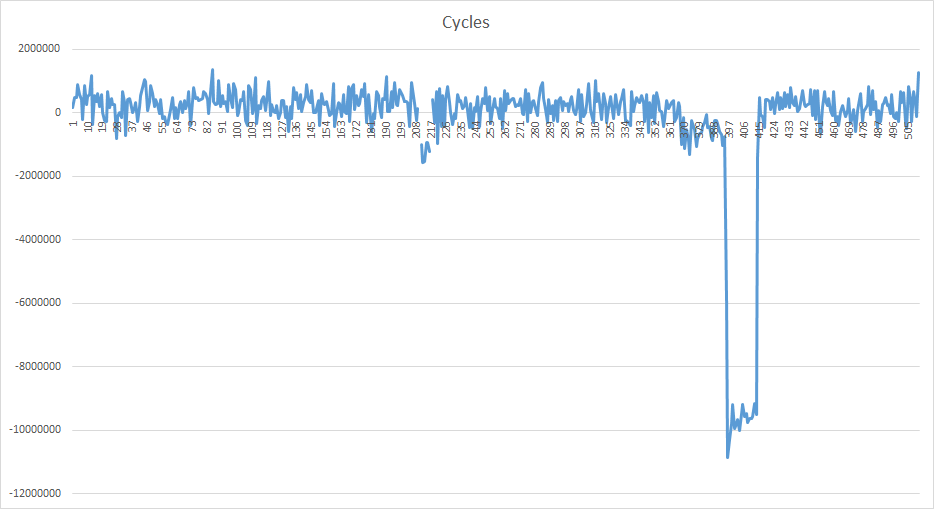
Task: Click x-axis label 271
Action: (x=521, y=129)
